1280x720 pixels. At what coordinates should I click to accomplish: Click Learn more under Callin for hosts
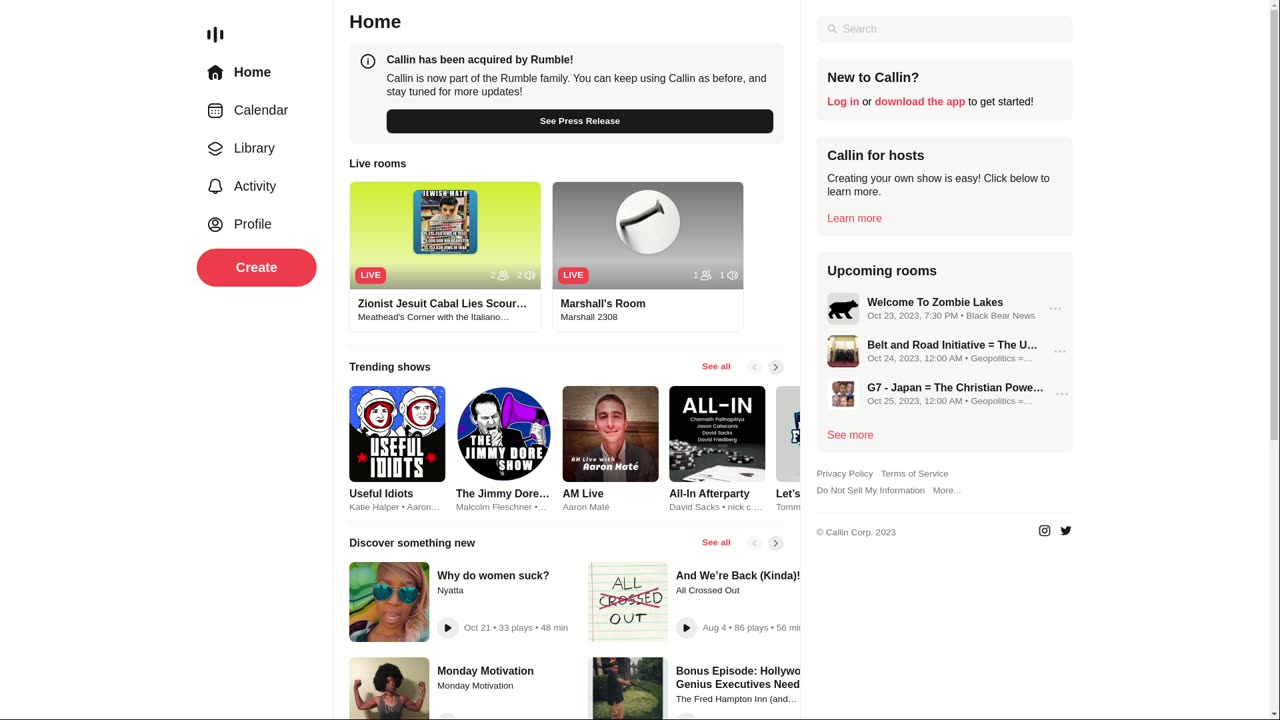click(x=854, y=218)
